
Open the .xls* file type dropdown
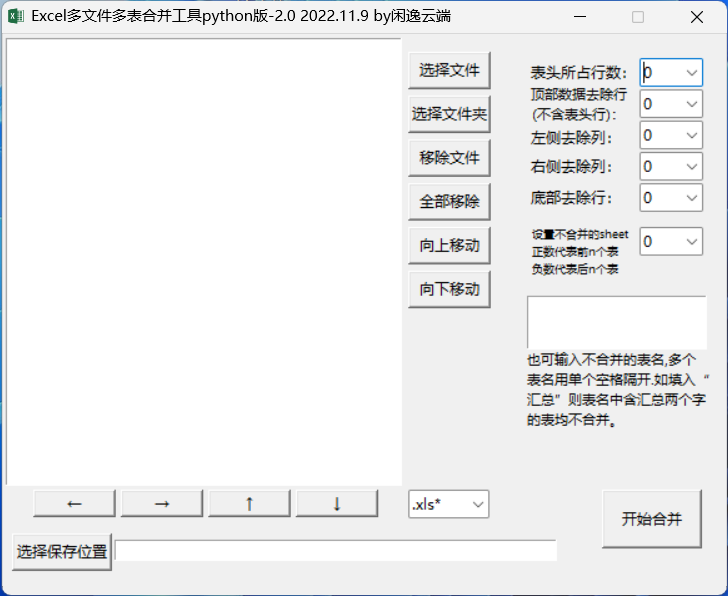point(448,504)
